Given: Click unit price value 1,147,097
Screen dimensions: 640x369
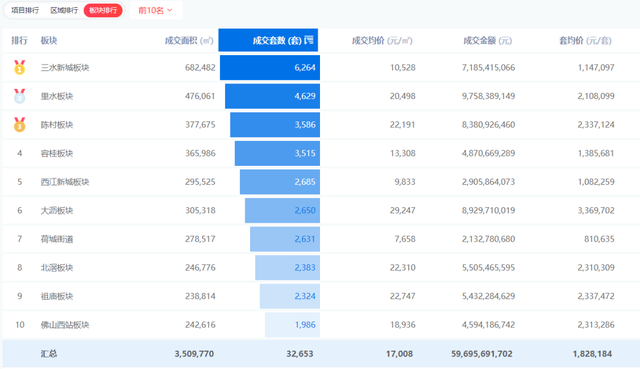Looking at the screenshot, I should tap(596, 67).
